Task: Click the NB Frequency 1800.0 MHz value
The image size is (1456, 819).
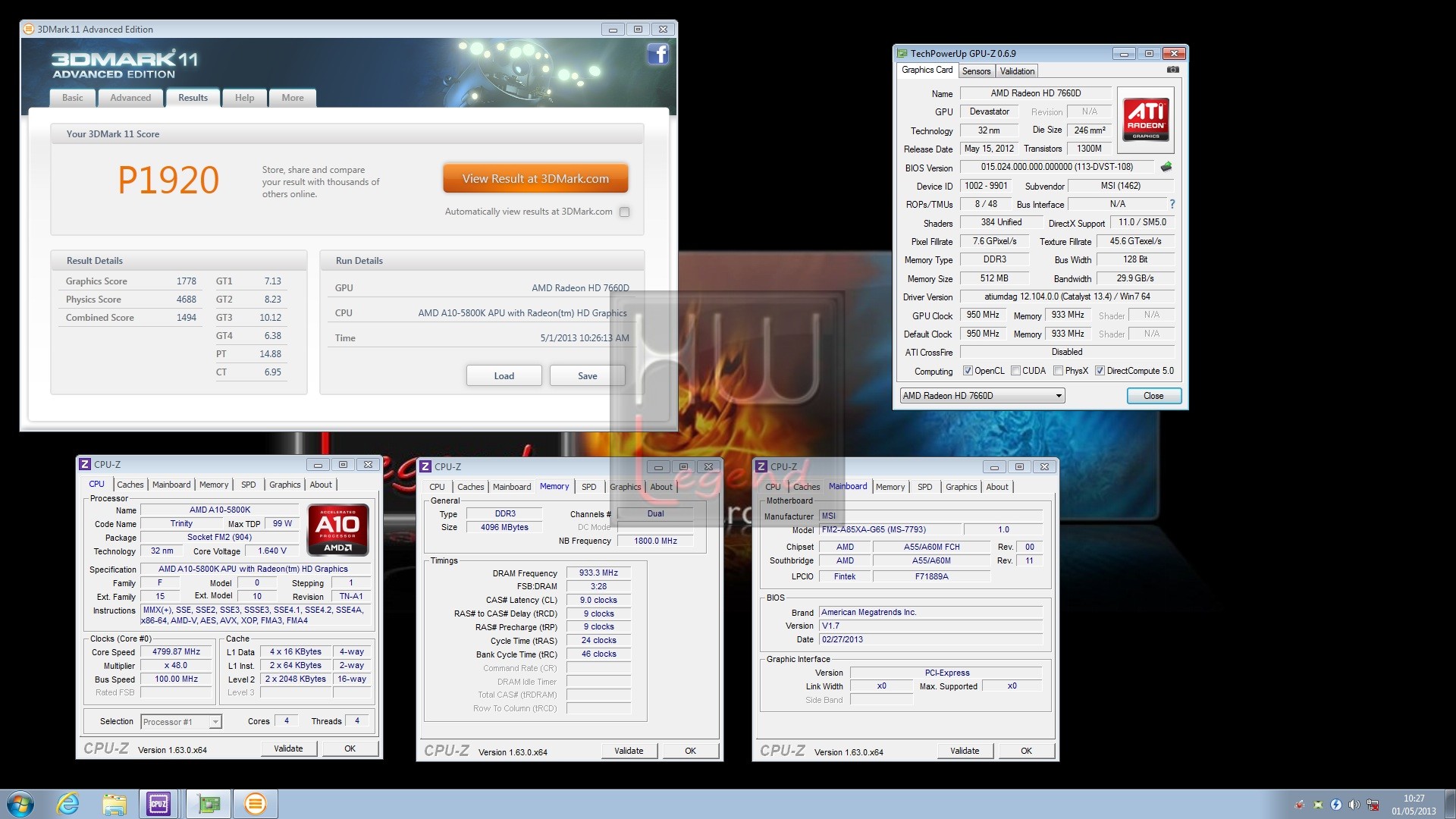Action: pos(655,541)
